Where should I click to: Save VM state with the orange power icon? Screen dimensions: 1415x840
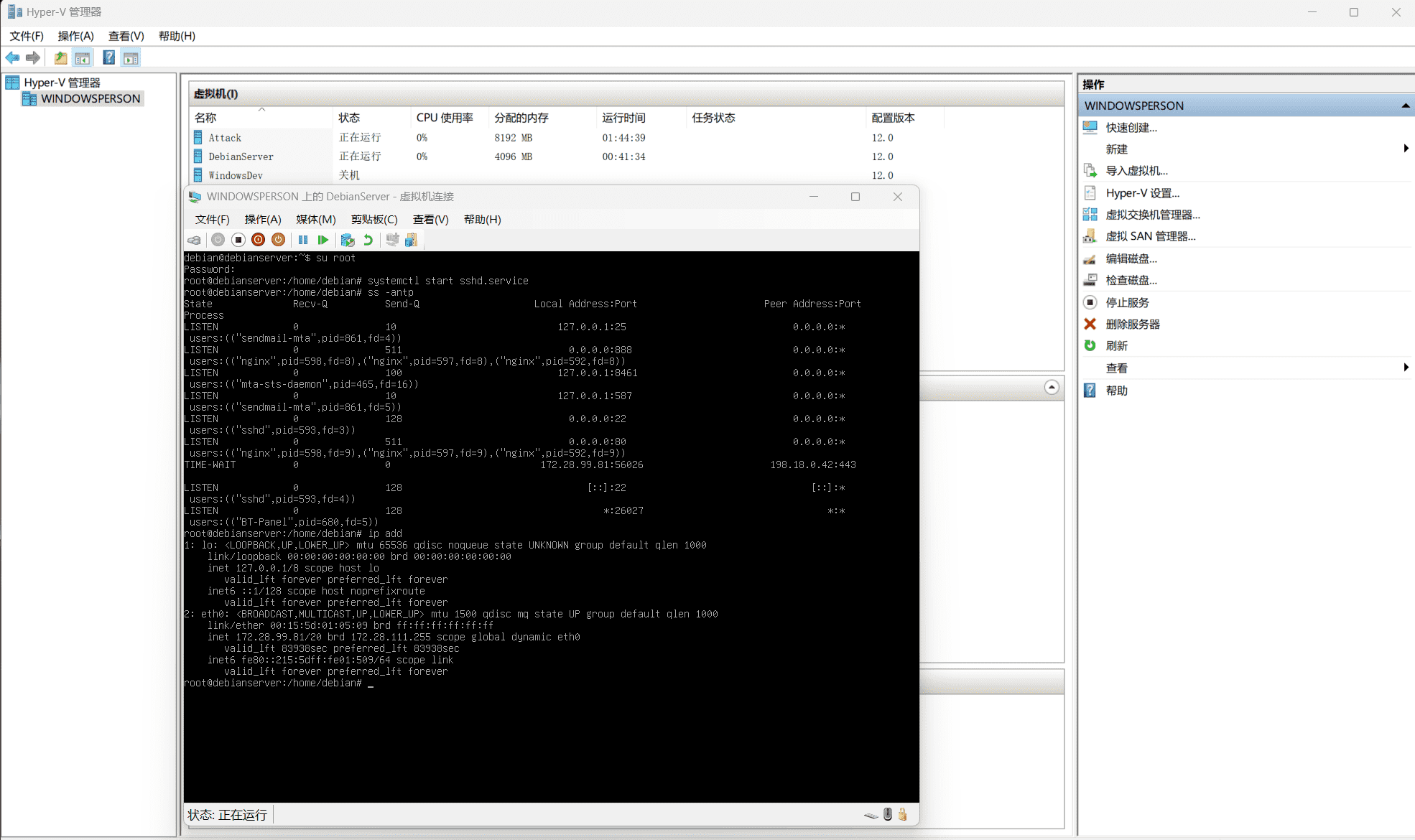click(x=279, y=240)
